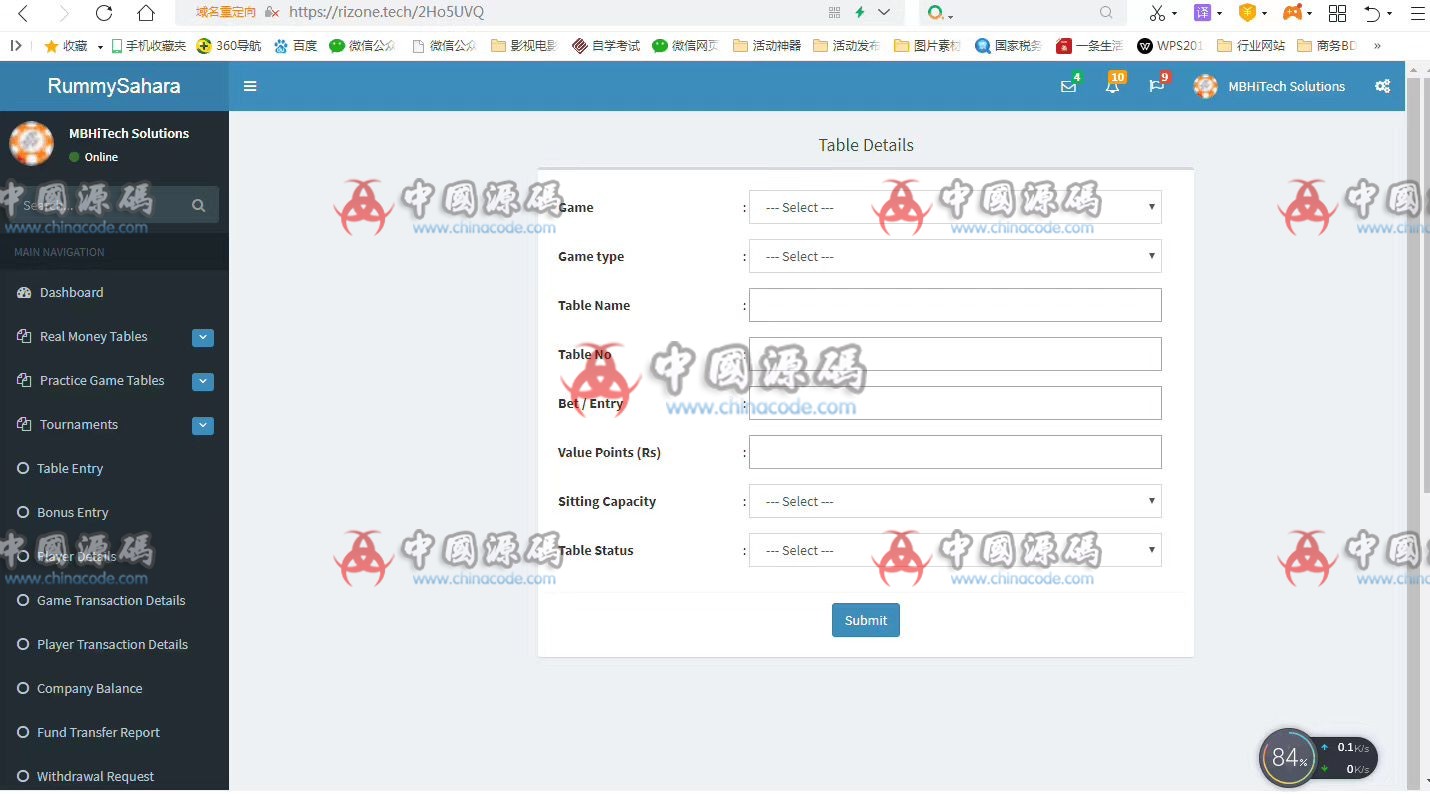The height and width of the screenshot is (794, 1430).
Task: Open the Sitting Capacity dropdown
Action: pos(955,501)
